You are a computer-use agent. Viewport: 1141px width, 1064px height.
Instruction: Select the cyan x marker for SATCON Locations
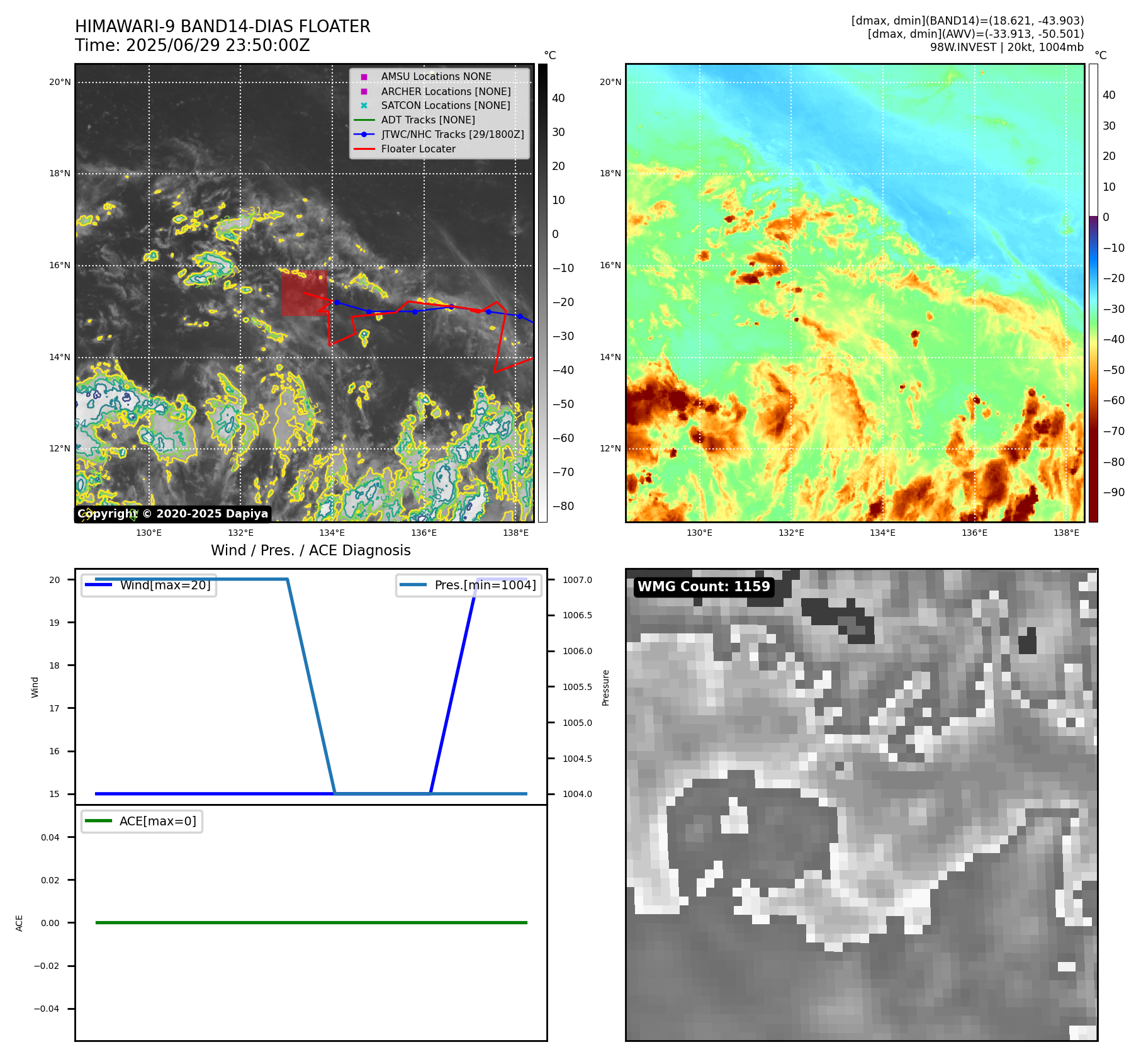click(364, 106)
